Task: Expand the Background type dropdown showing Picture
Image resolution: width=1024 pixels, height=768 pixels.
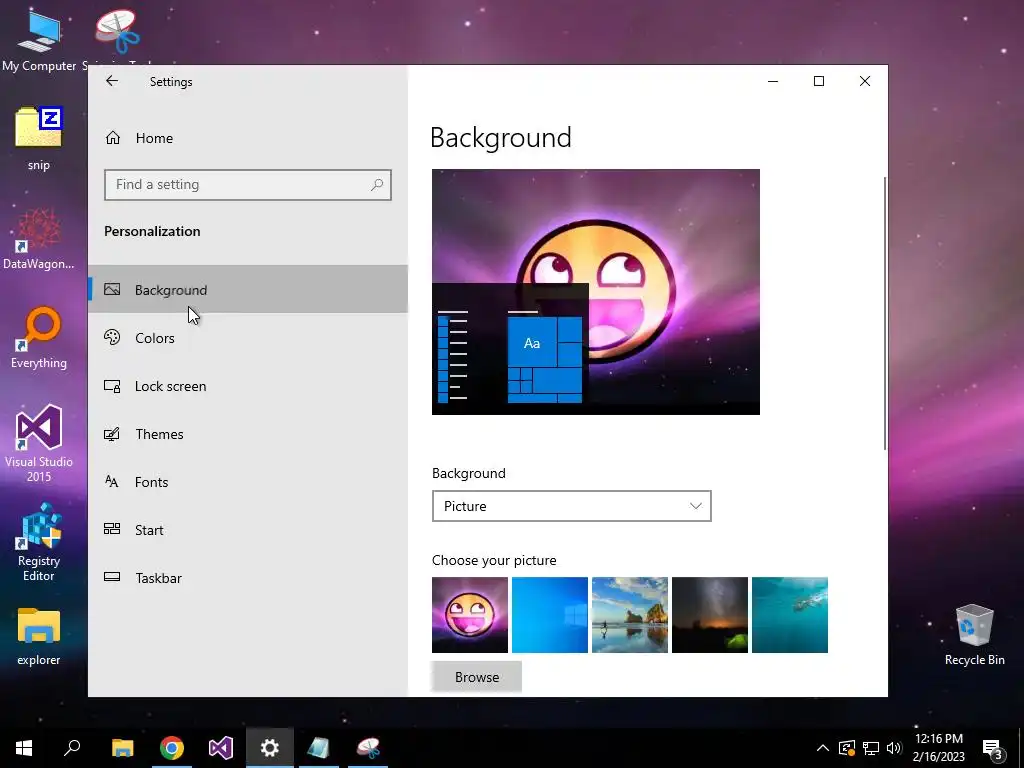Action: [571, 506]
